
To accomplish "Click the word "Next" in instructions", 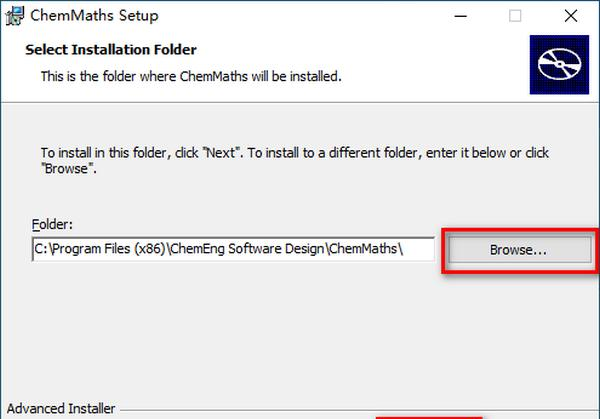I will [221, 153].
